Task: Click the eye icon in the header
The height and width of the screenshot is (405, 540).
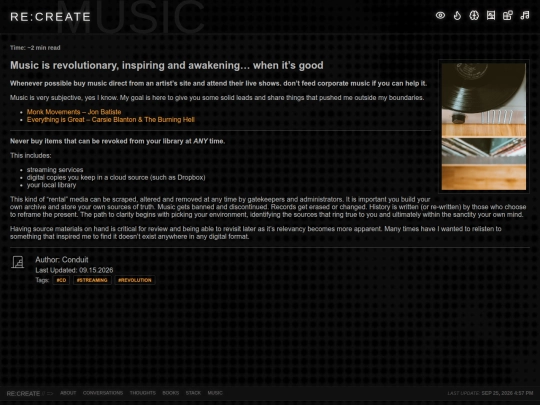Action: [440, 15]
